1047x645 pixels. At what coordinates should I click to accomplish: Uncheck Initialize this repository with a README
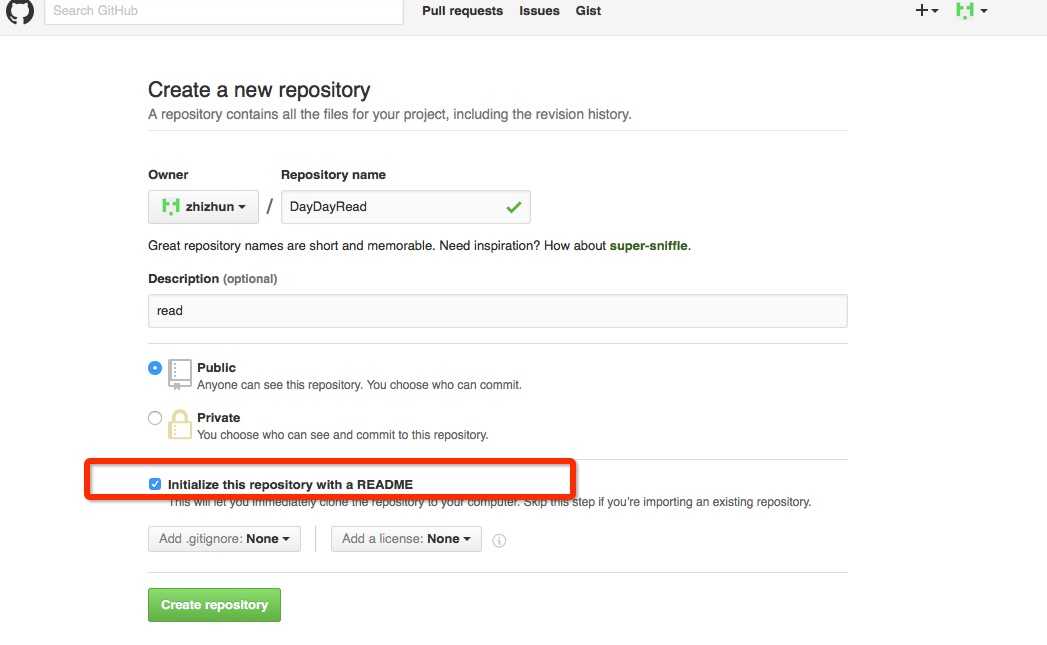(155, 484)
